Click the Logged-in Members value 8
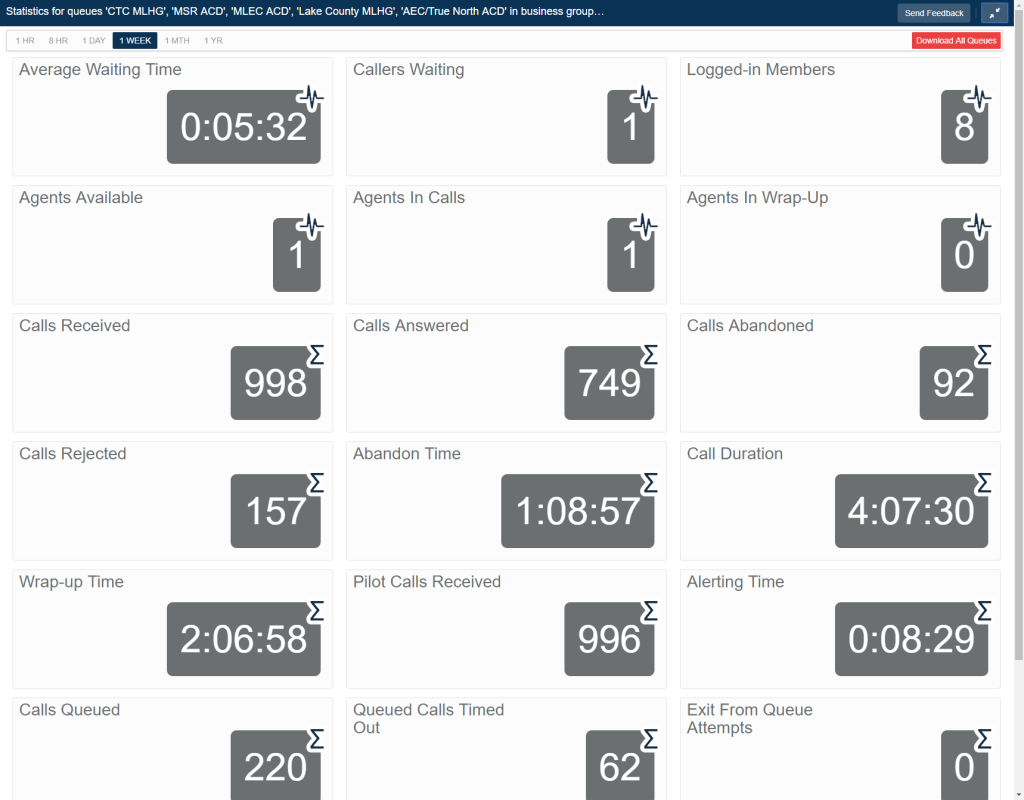The image size is (1024, 800). (x=964, y=127)
